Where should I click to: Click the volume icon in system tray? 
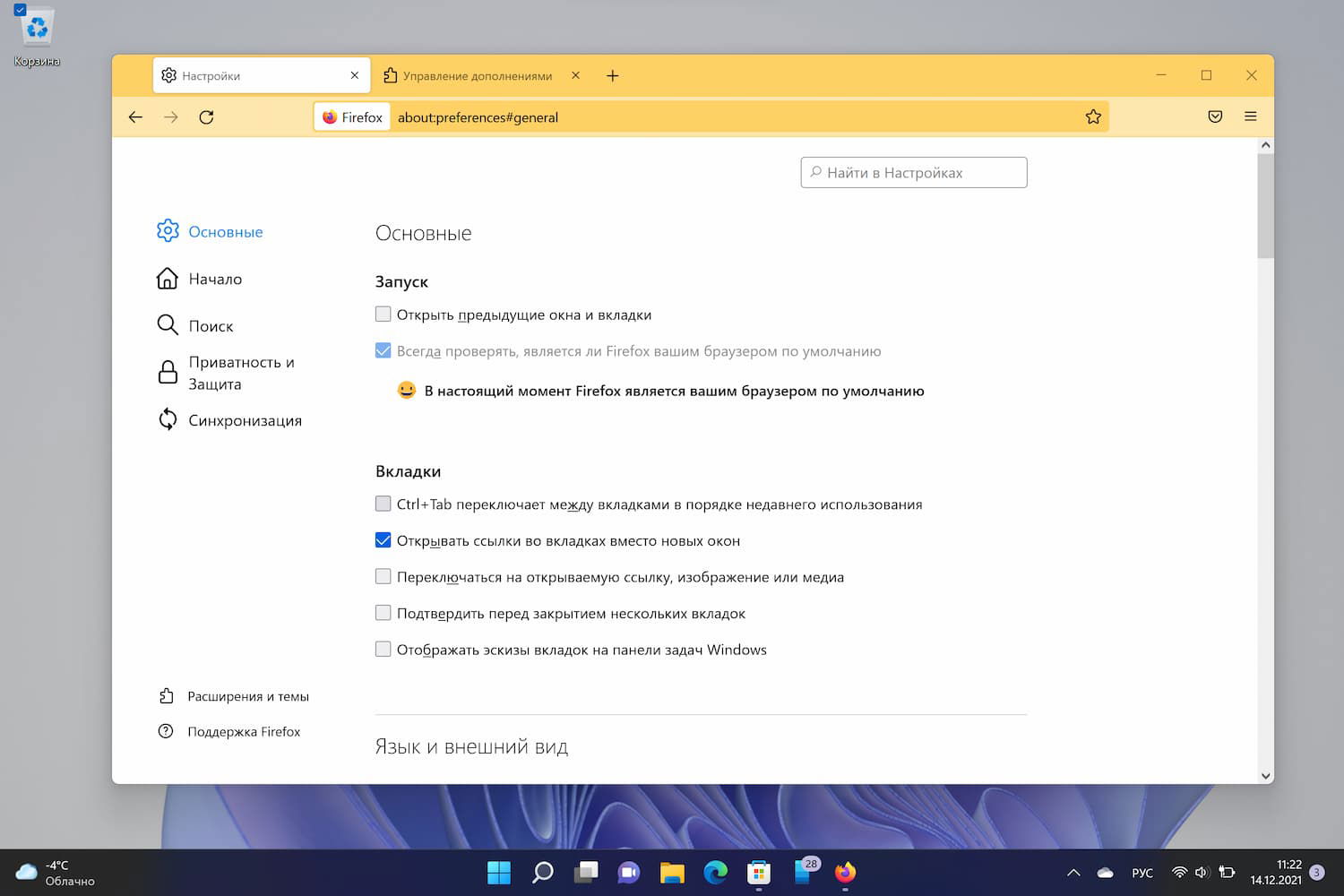1202,873
